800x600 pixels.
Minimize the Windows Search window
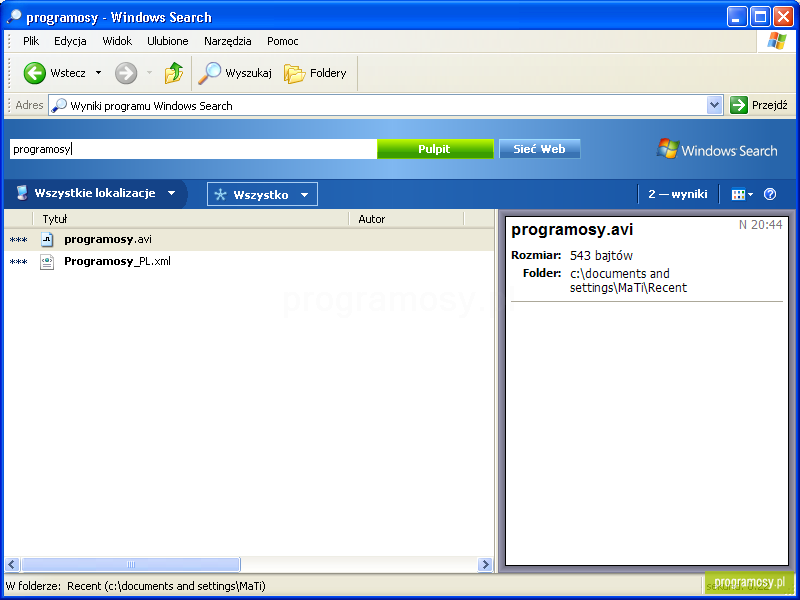tap(736, 17)
